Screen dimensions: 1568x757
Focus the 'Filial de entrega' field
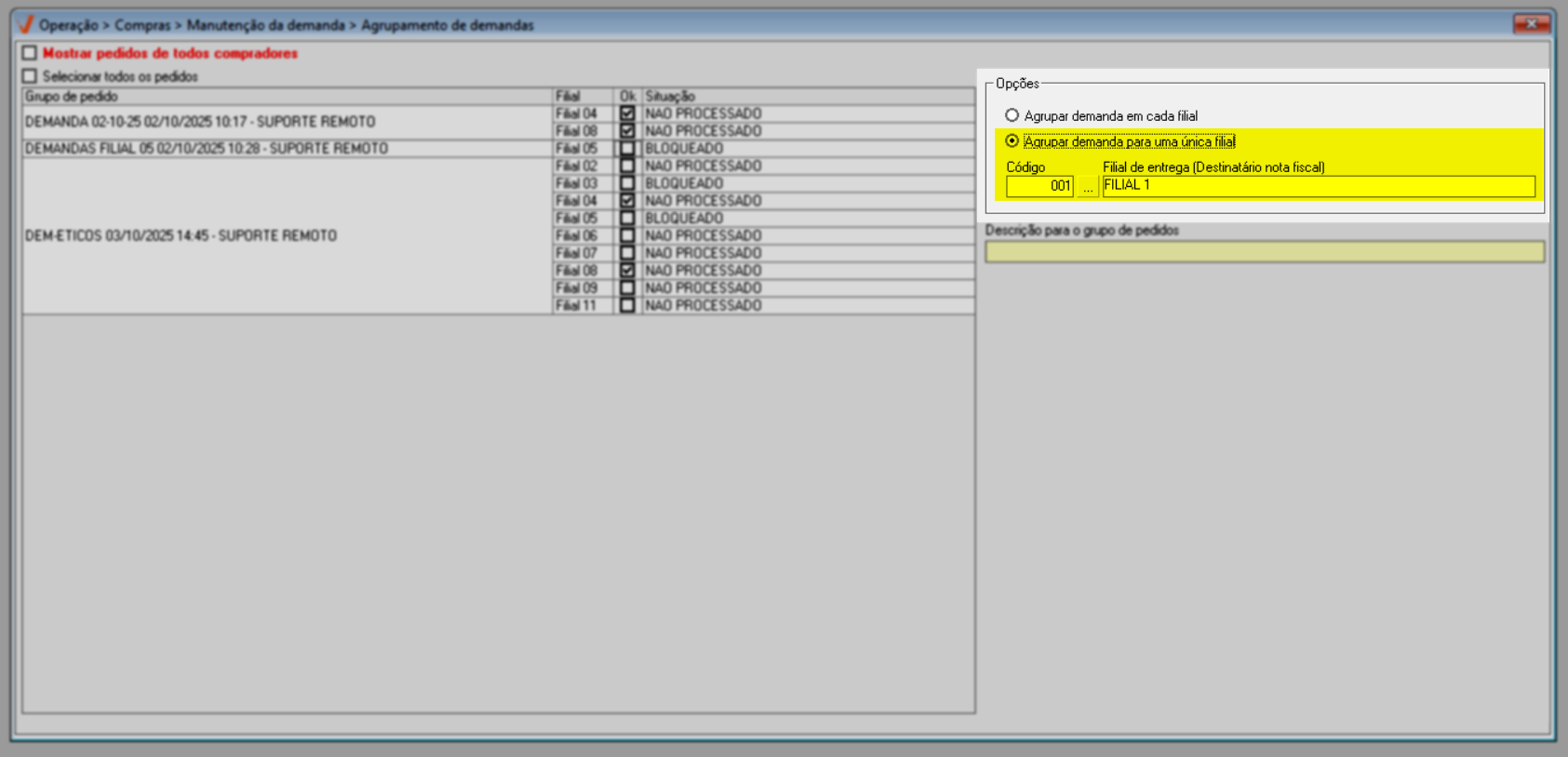(x=1319, y=186)
